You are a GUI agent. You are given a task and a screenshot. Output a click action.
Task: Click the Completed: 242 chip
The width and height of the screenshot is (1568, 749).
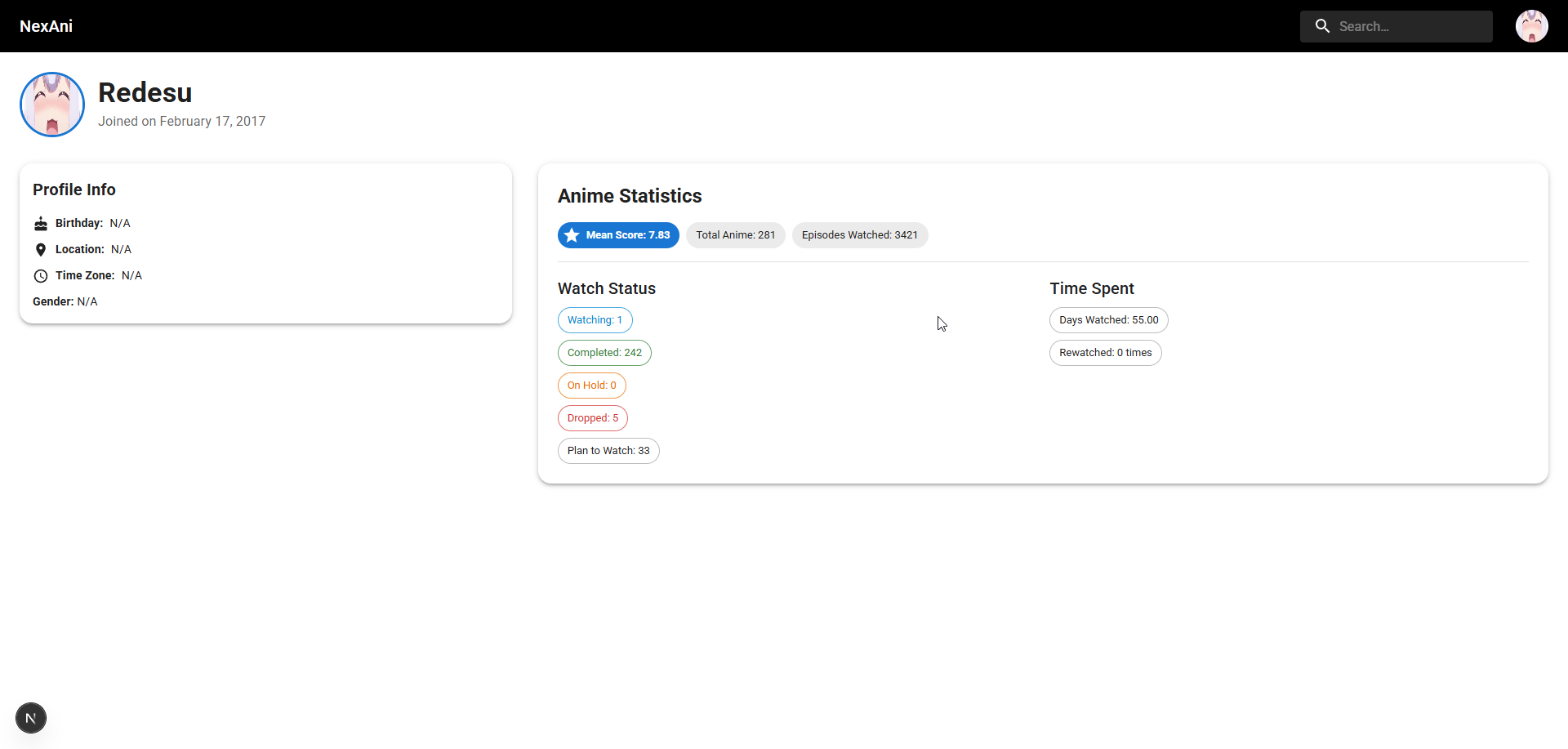604,353
